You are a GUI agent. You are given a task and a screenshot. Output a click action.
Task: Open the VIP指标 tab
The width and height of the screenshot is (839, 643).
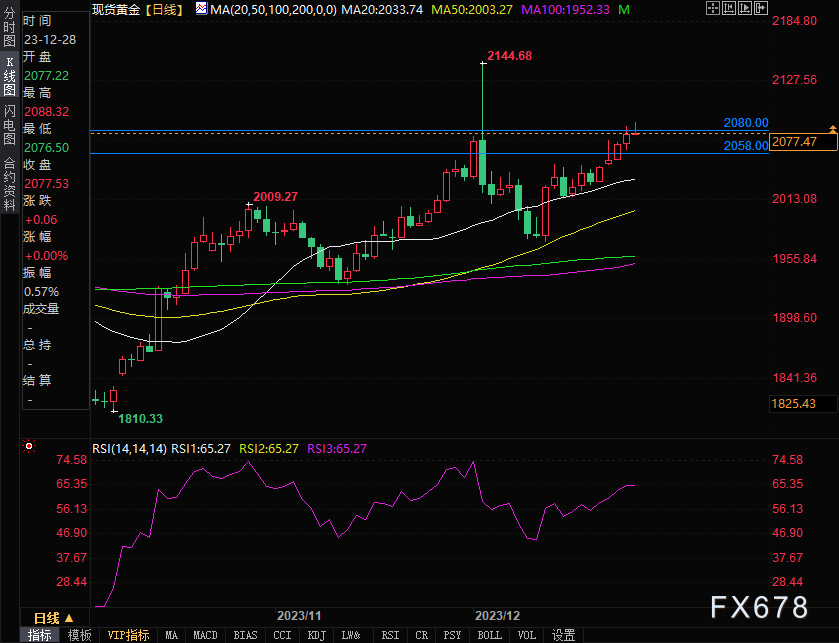point(128,635)
